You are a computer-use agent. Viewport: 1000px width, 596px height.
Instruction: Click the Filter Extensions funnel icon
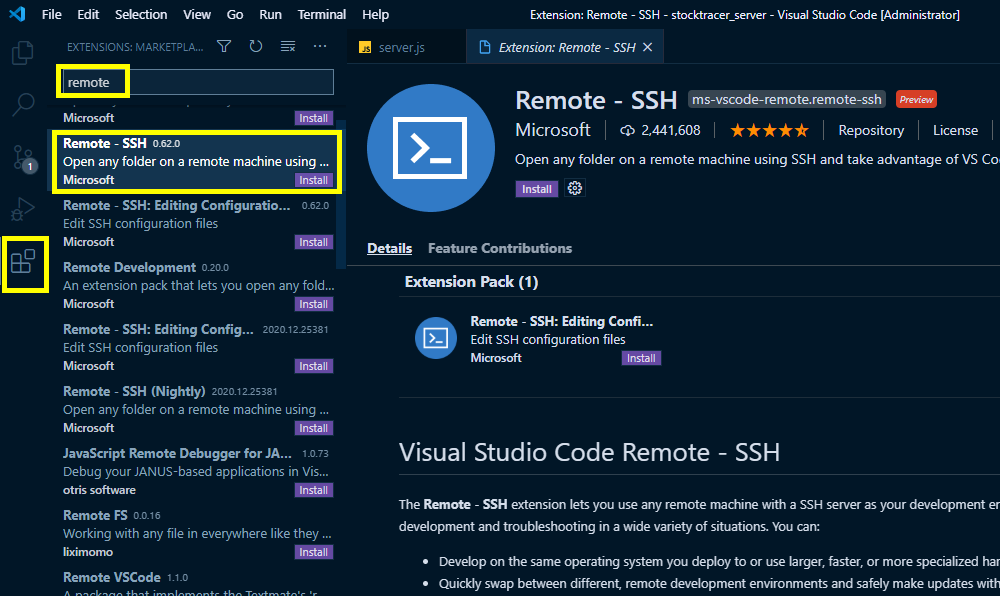(224, 47)
